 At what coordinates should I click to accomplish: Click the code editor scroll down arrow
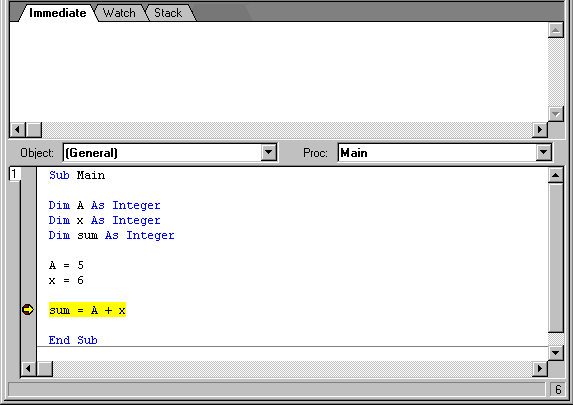click(555, 353)
